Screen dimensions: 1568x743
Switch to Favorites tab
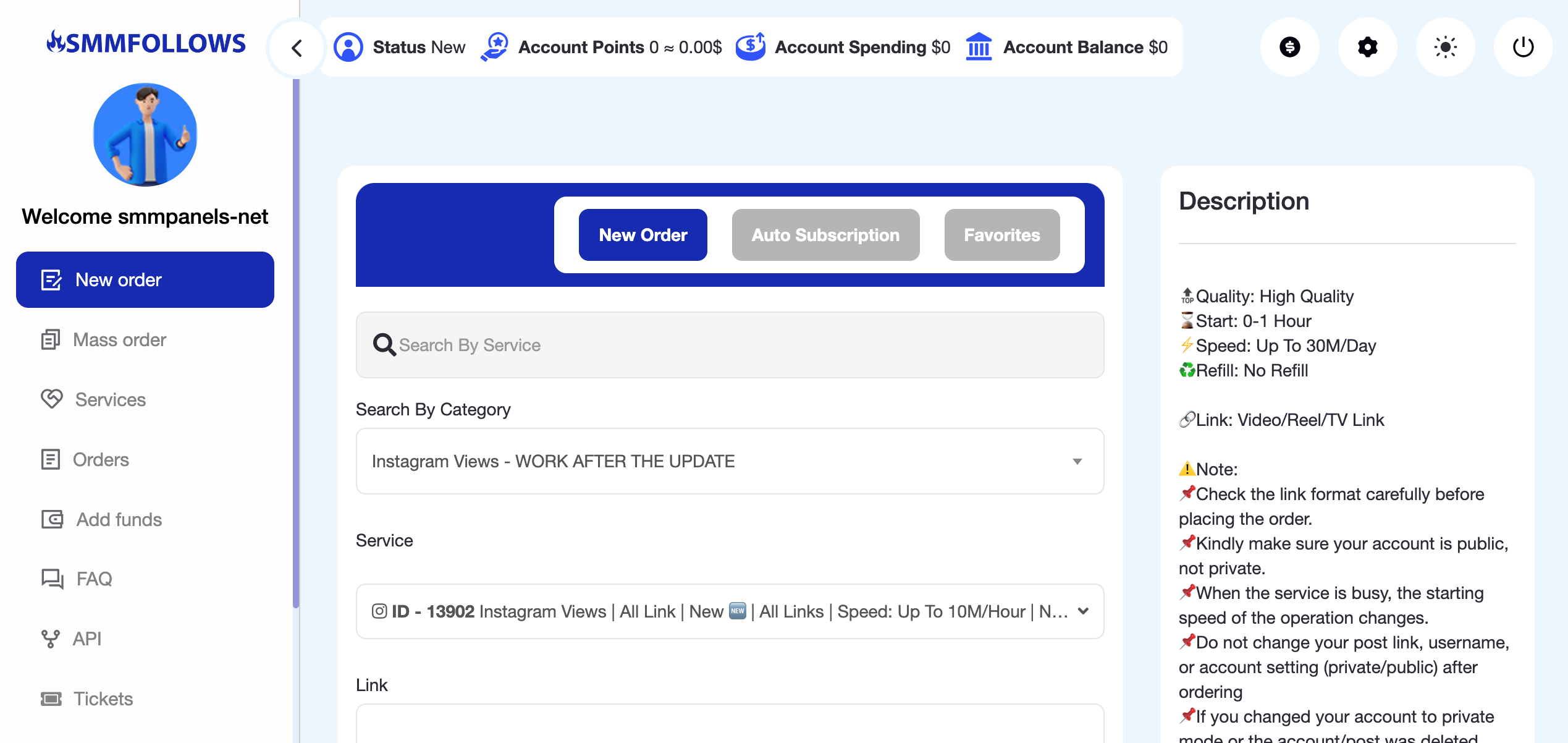click(x=1001, y=235)
